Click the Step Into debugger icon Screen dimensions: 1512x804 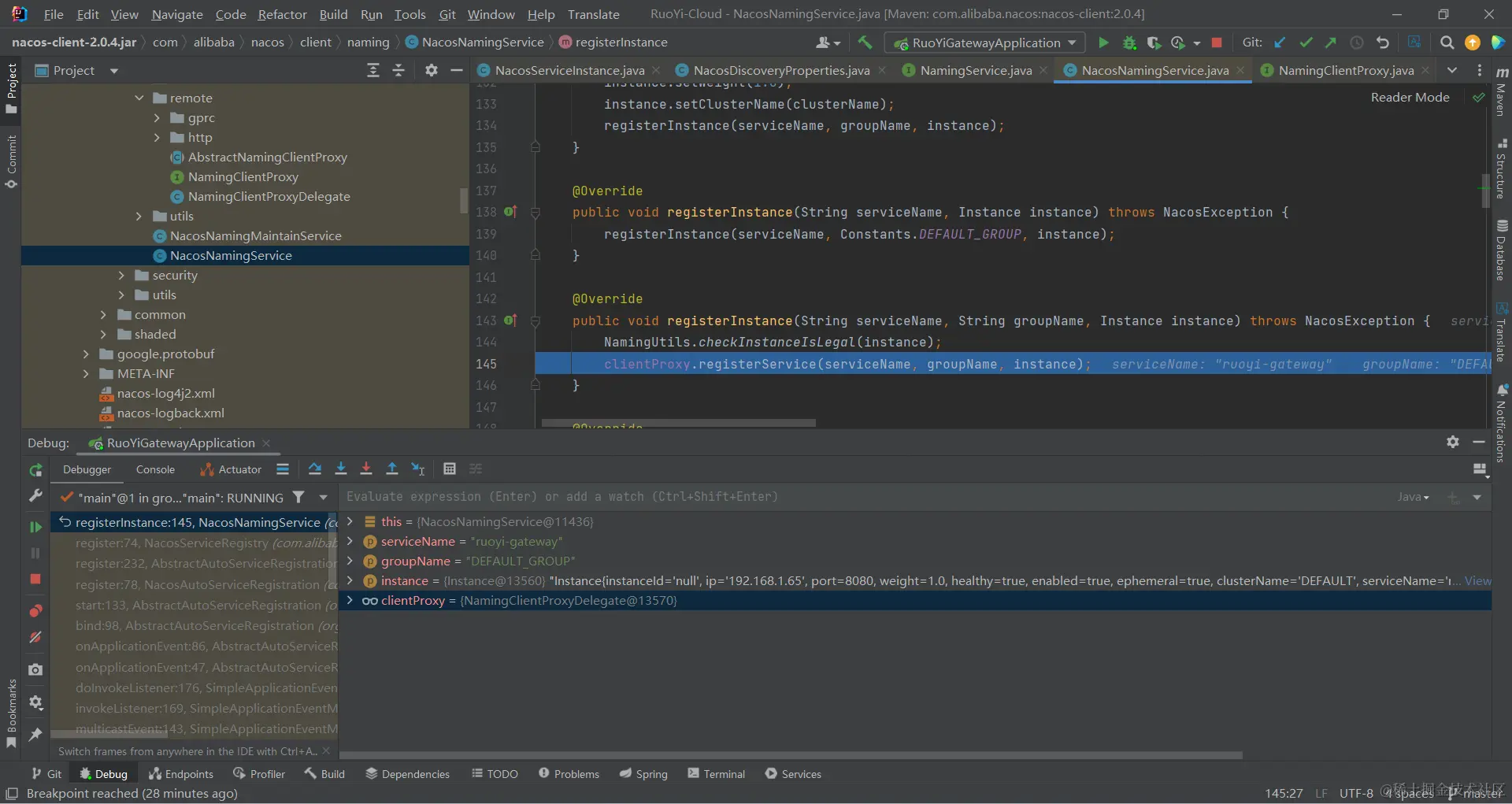[341, 469]
